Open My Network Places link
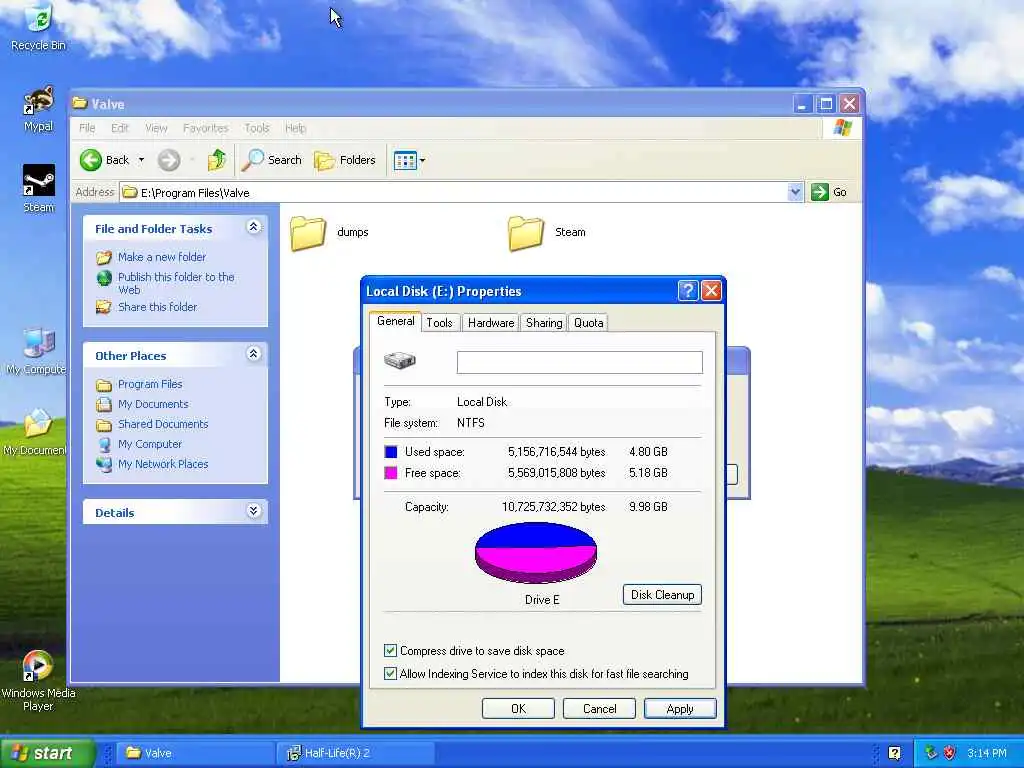The height and width of the screenshot is (768, 1024). tap(163, 464)
